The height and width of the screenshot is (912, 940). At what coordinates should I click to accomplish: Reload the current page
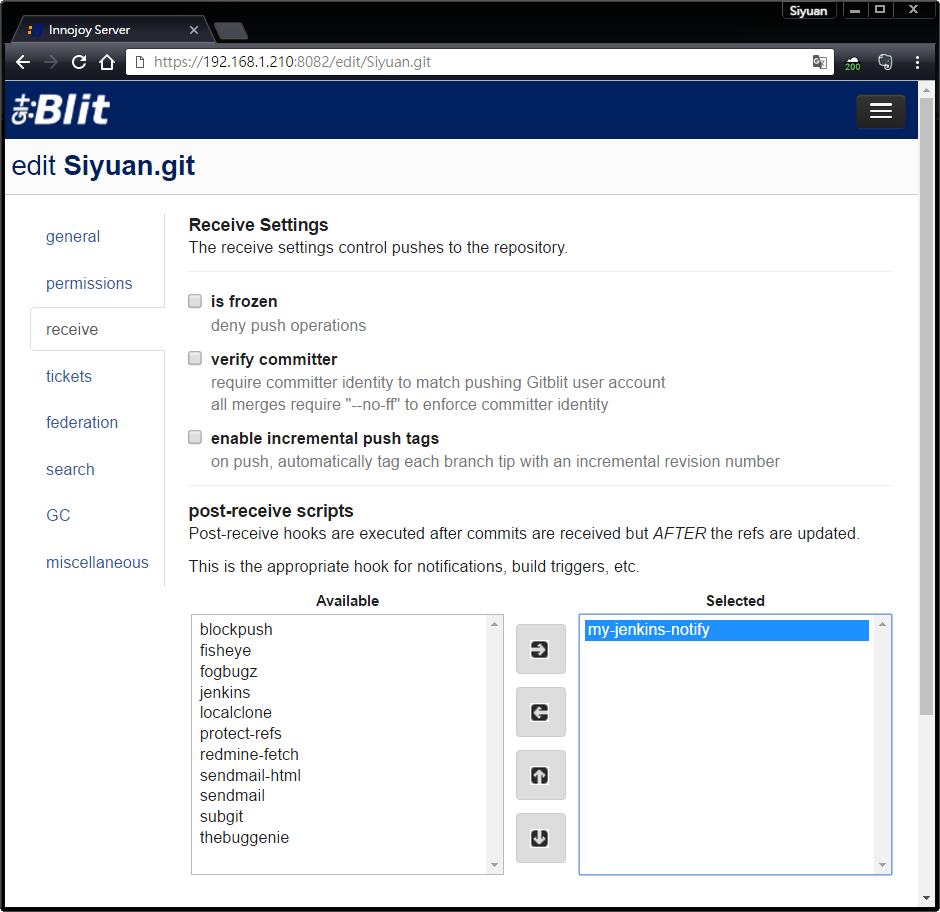tap(78, 62)
